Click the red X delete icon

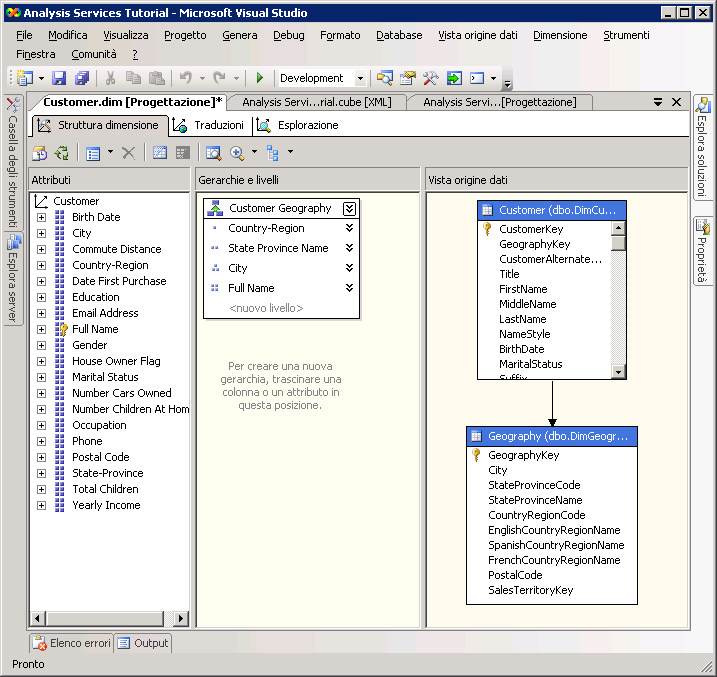pos(128,153)
